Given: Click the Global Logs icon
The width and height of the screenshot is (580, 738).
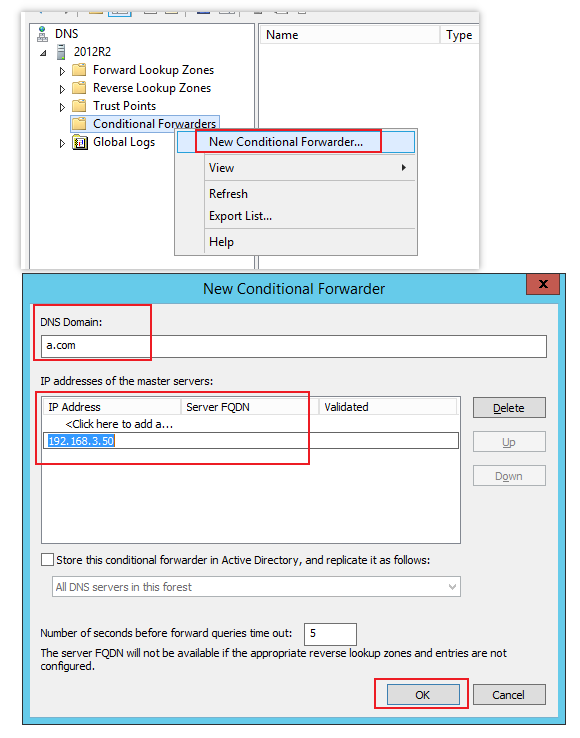Looking at the screenshot, I should click(x=80, y=142).
